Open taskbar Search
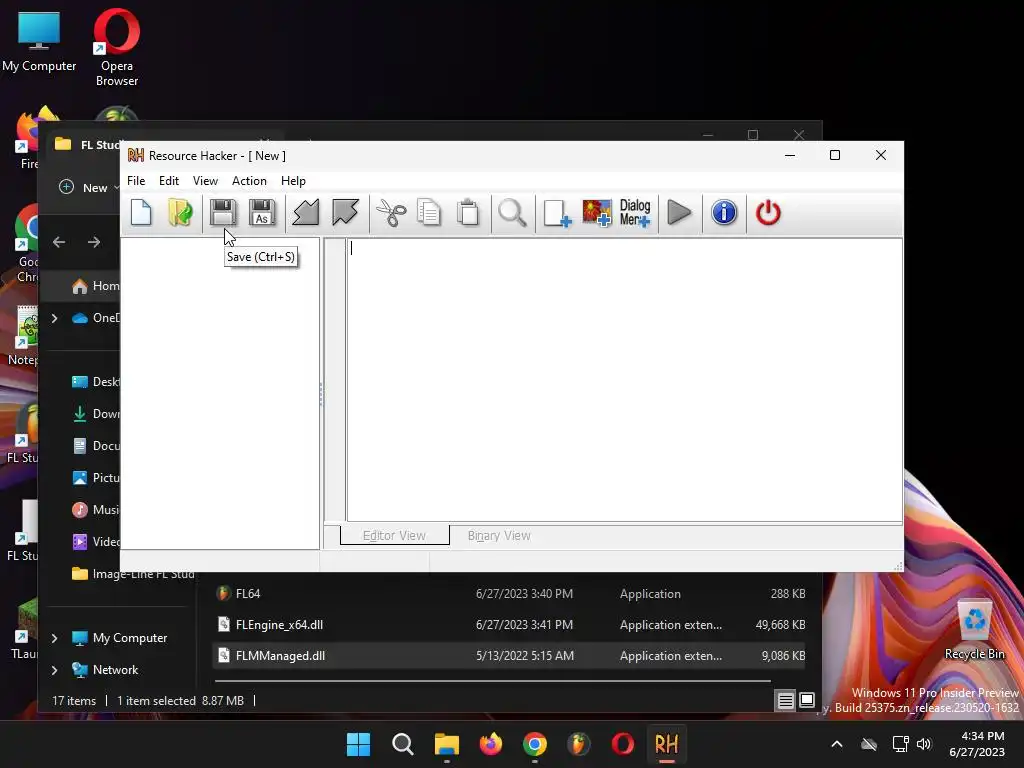1024x768 pixels. click(x=402, y=744)
